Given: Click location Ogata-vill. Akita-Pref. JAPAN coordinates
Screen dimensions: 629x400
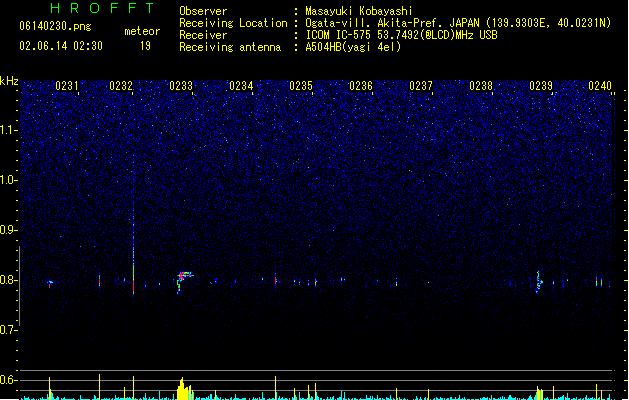Looking at the screenshot, I should (x=458, y=23).
